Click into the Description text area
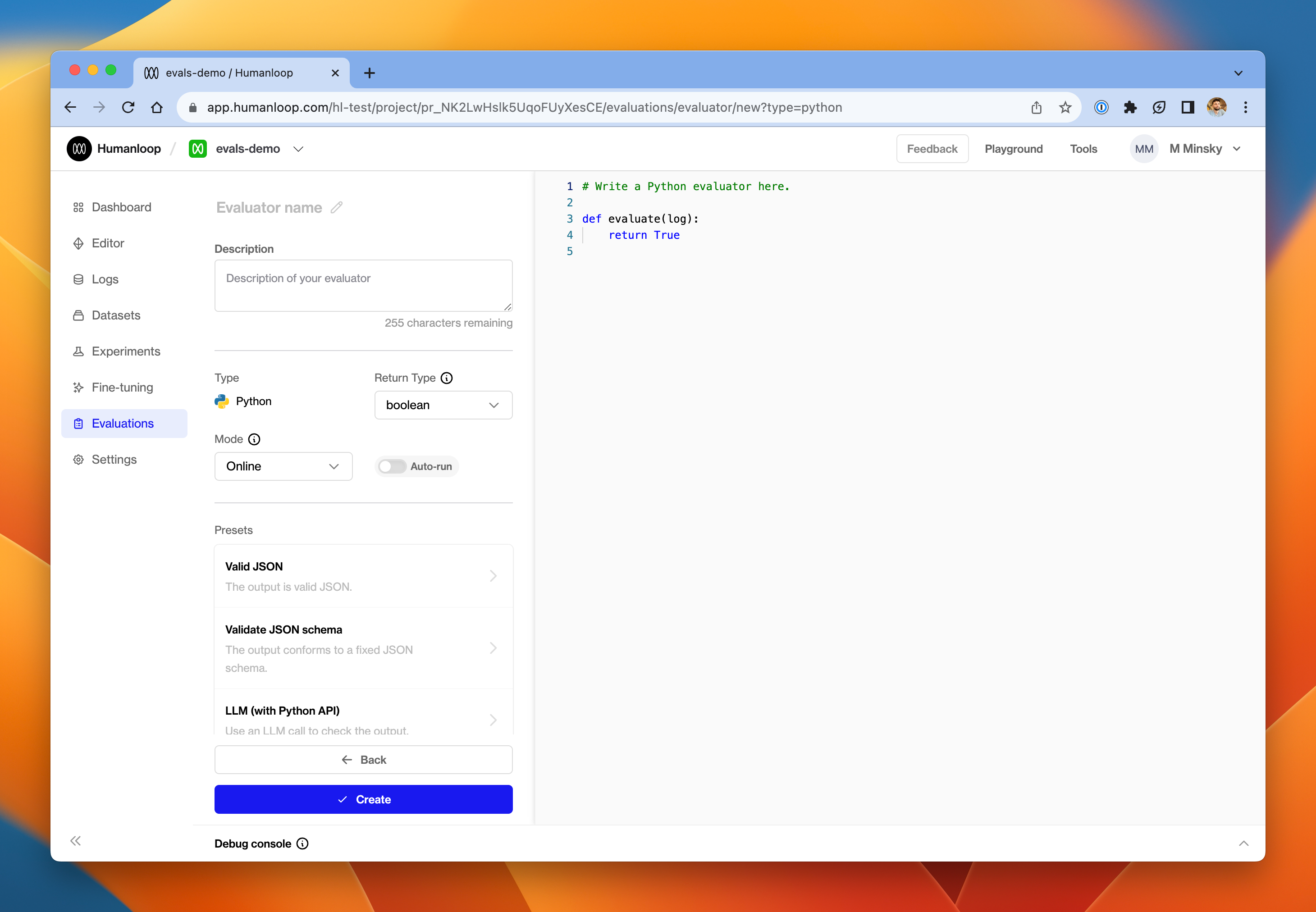The width and height of the screenshot is (1316, 912). click(363, 286)
